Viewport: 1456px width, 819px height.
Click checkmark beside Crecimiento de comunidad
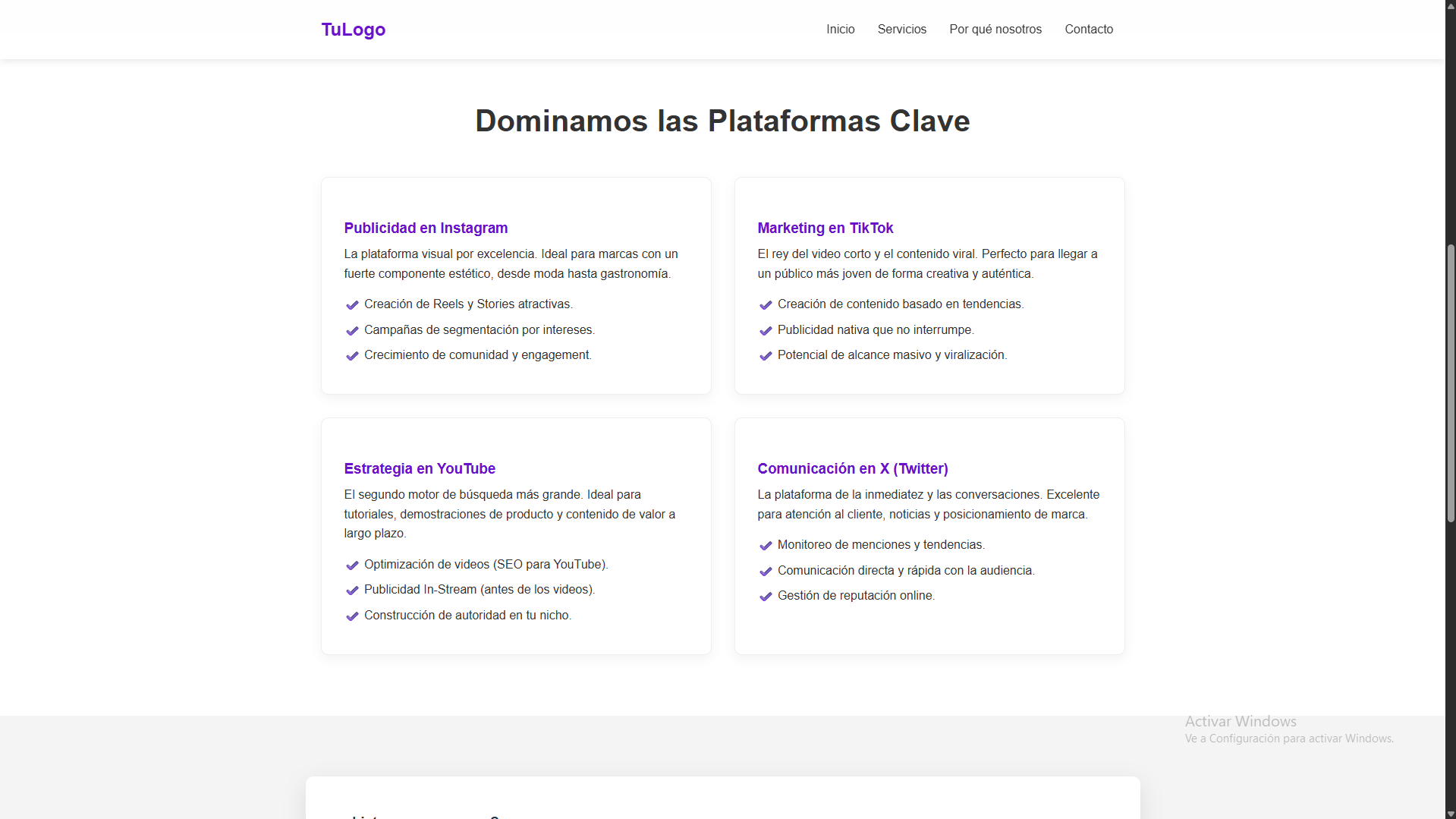[x=352, y=356]
